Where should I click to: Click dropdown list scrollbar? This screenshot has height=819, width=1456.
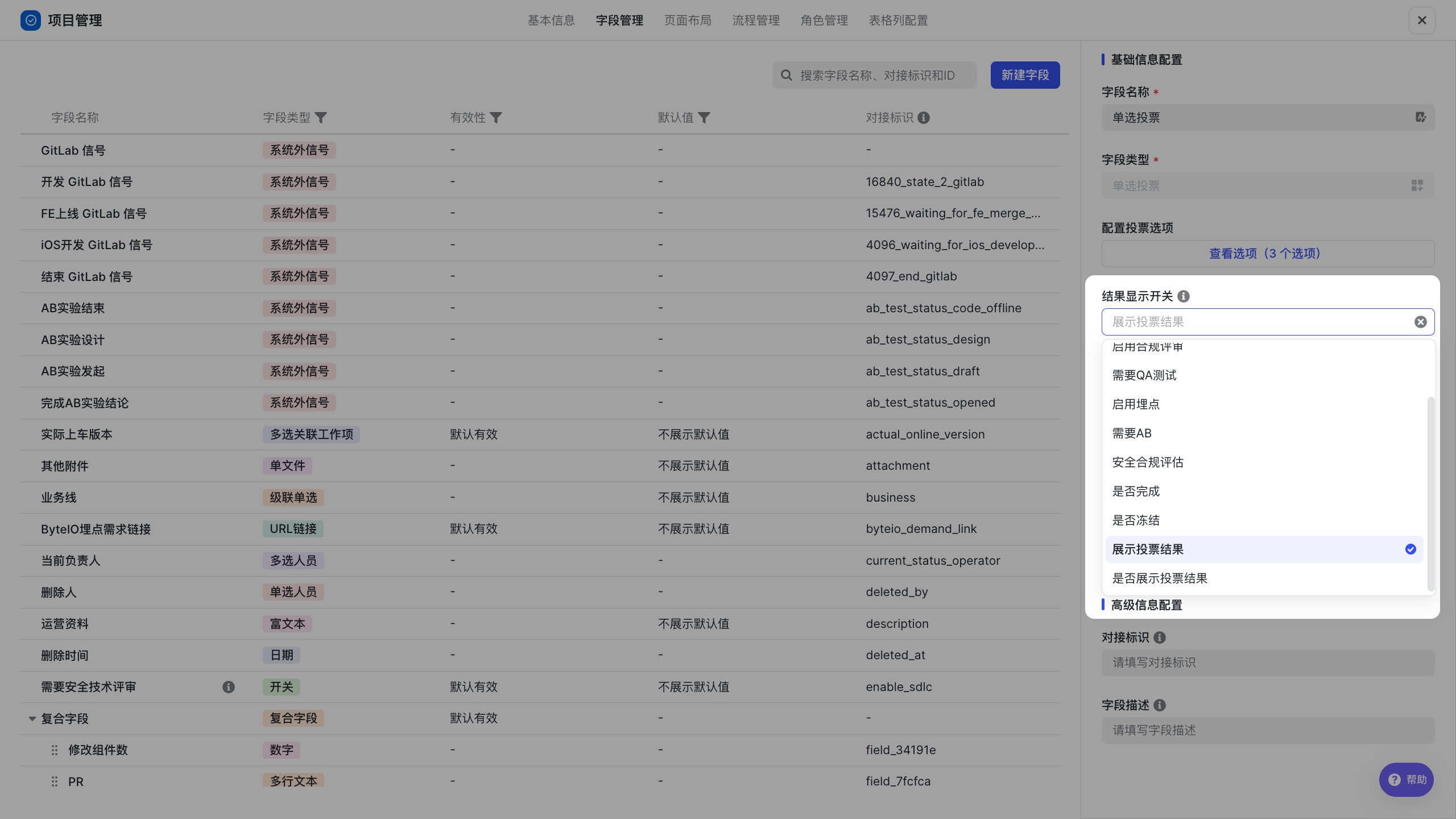click(x=1430, y=494)
